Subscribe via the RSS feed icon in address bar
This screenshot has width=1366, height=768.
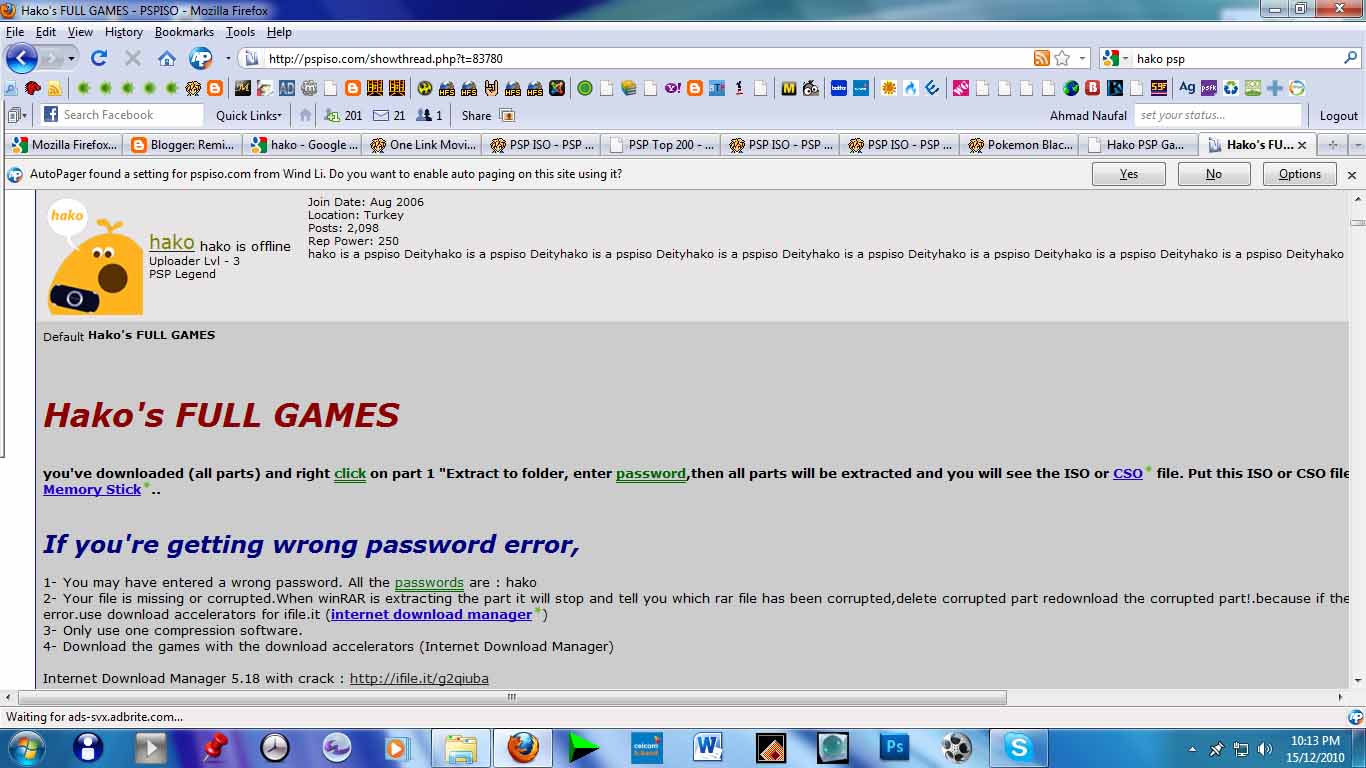point(1042,58)
